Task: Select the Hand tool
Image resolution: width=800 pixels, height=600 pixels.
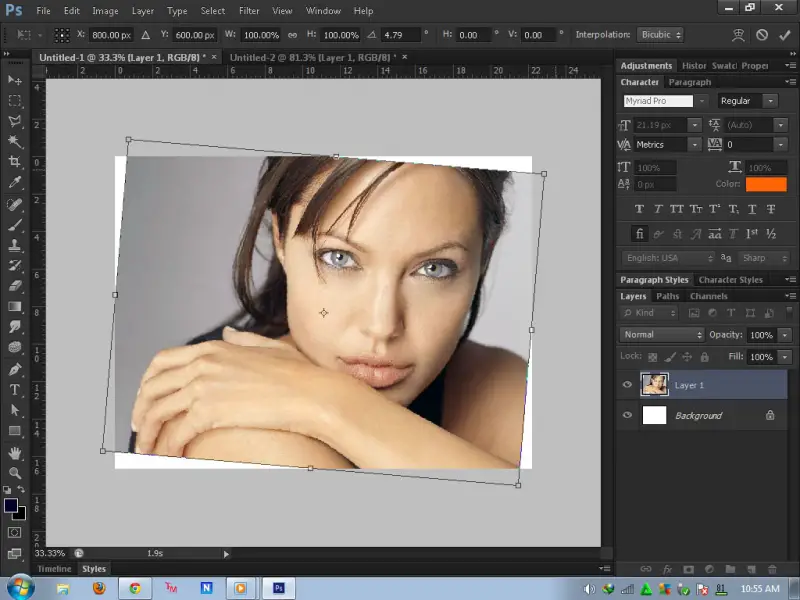Action: click(x=15, y=453)
